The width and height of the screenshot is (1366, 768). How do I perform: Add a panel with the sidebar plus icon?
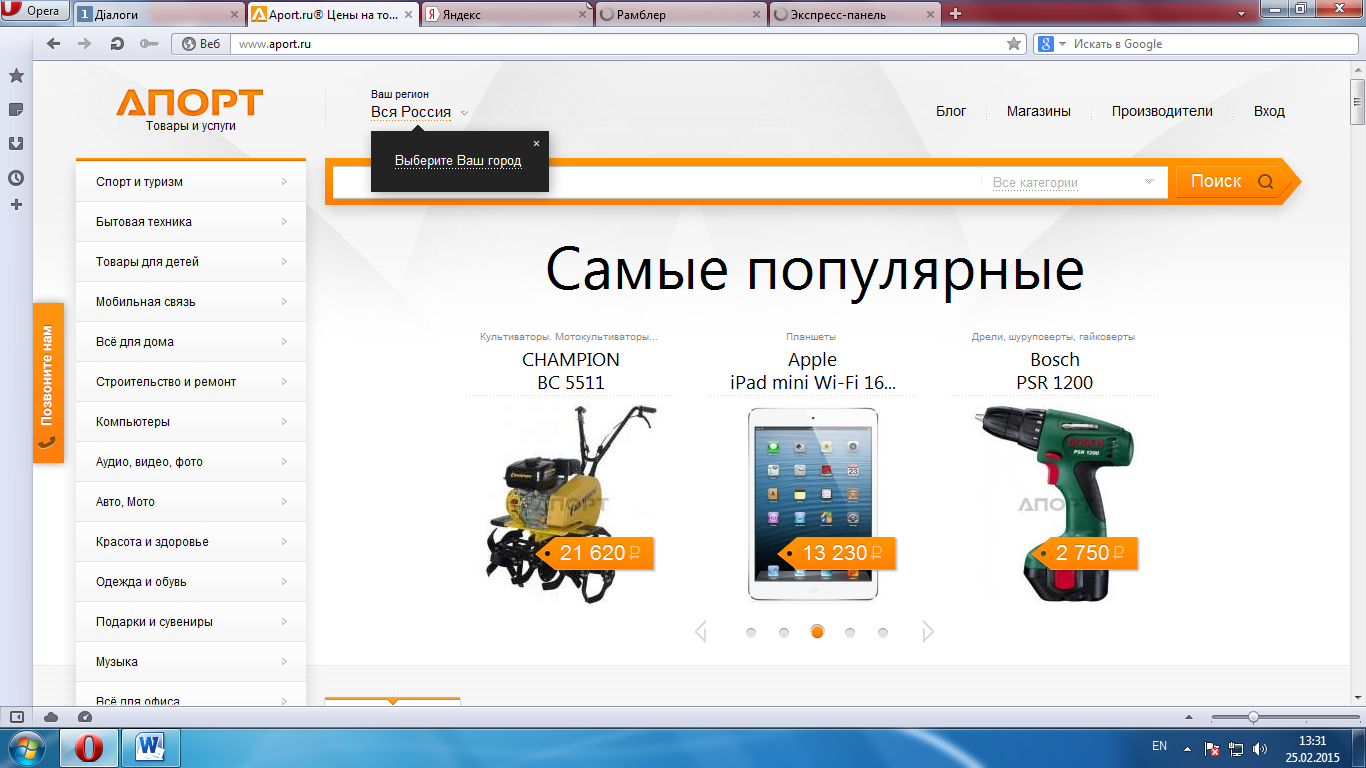(16, 204)
